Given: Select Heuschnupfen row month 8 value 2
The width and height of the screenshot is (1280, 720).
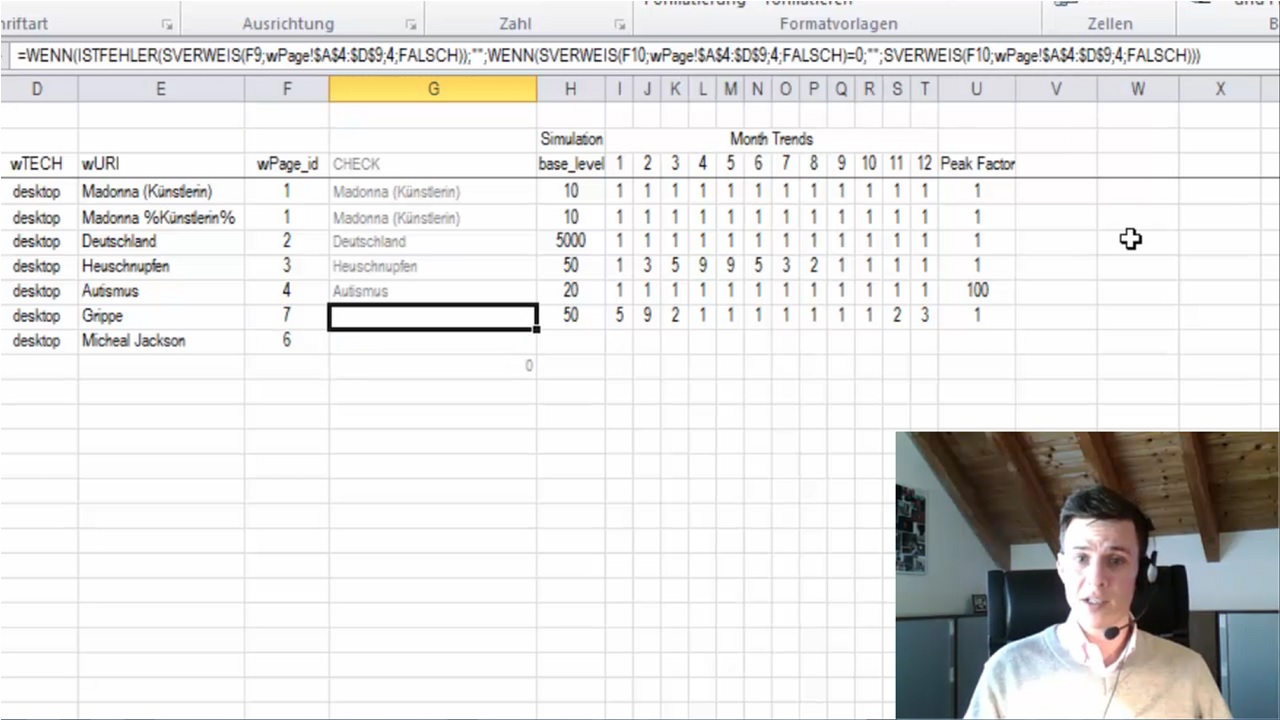Looking at the screenshot, I should click(814, 266).
